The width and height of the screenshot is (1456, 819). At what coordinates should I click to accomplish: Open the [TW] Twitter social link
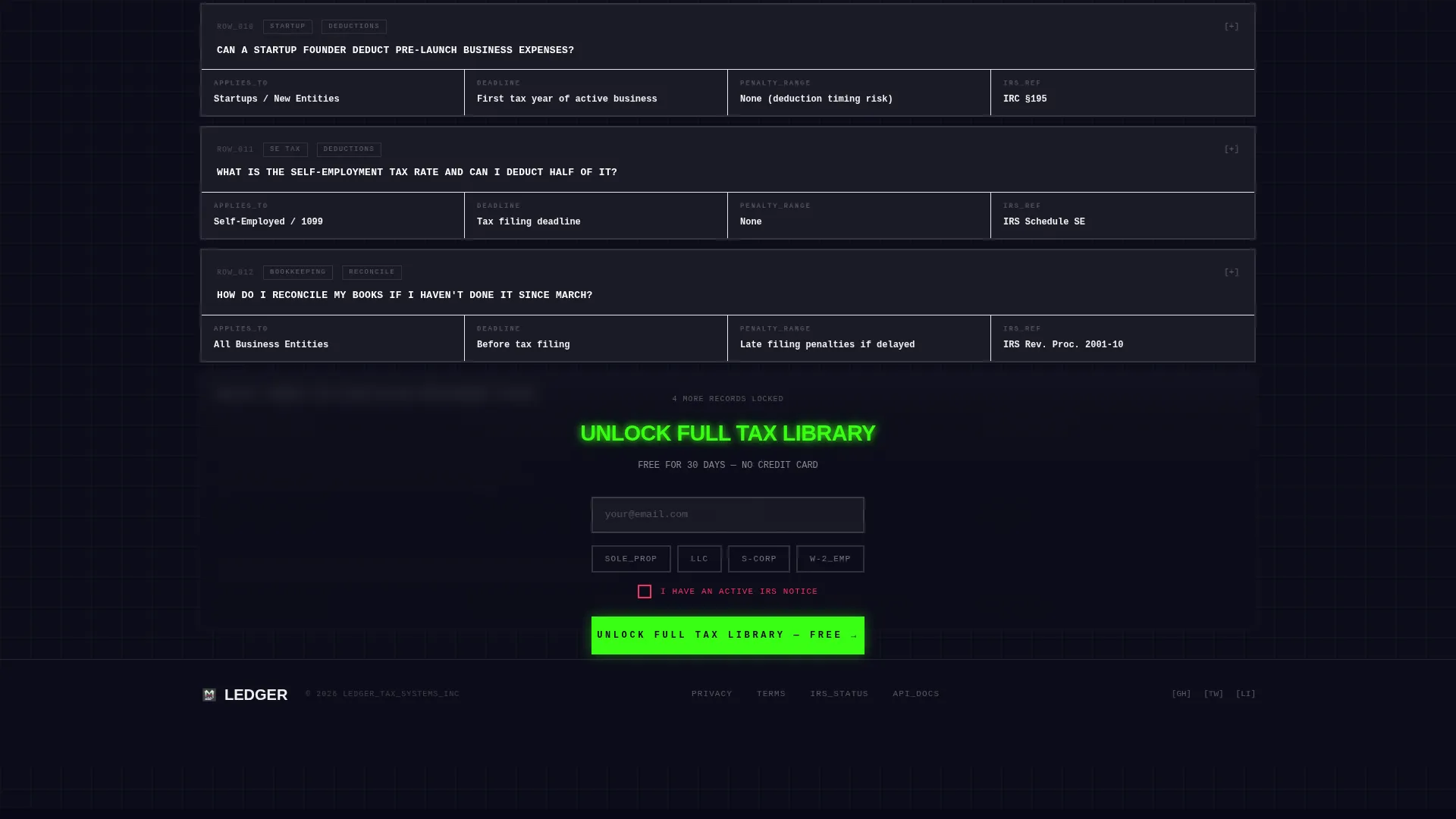(1213, 694)
